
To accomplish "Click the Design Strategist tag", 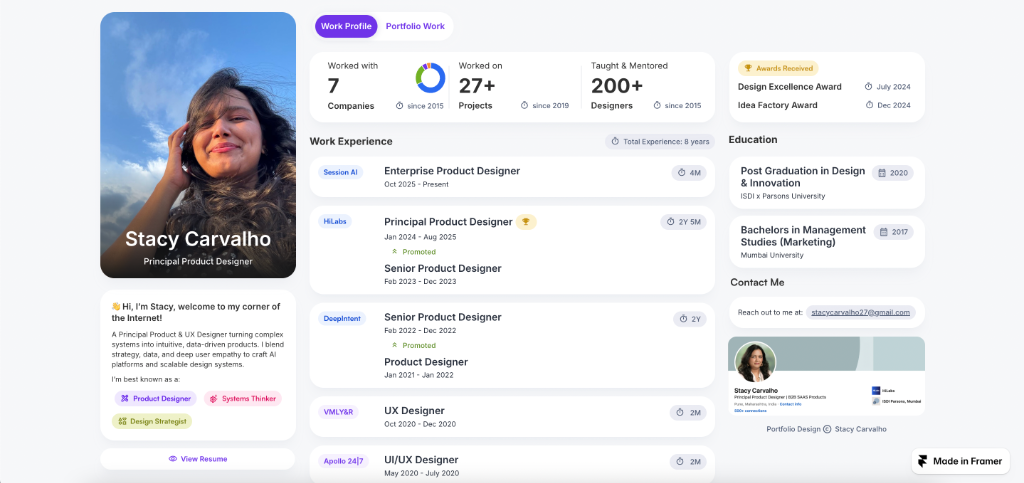I will (x=151, y=421).
